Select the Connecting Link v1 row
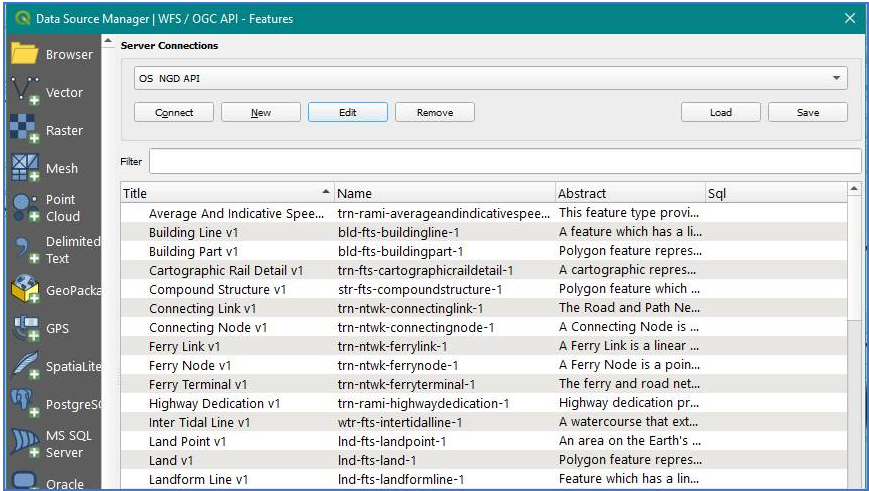869x491 pixels. pos(484,308)
